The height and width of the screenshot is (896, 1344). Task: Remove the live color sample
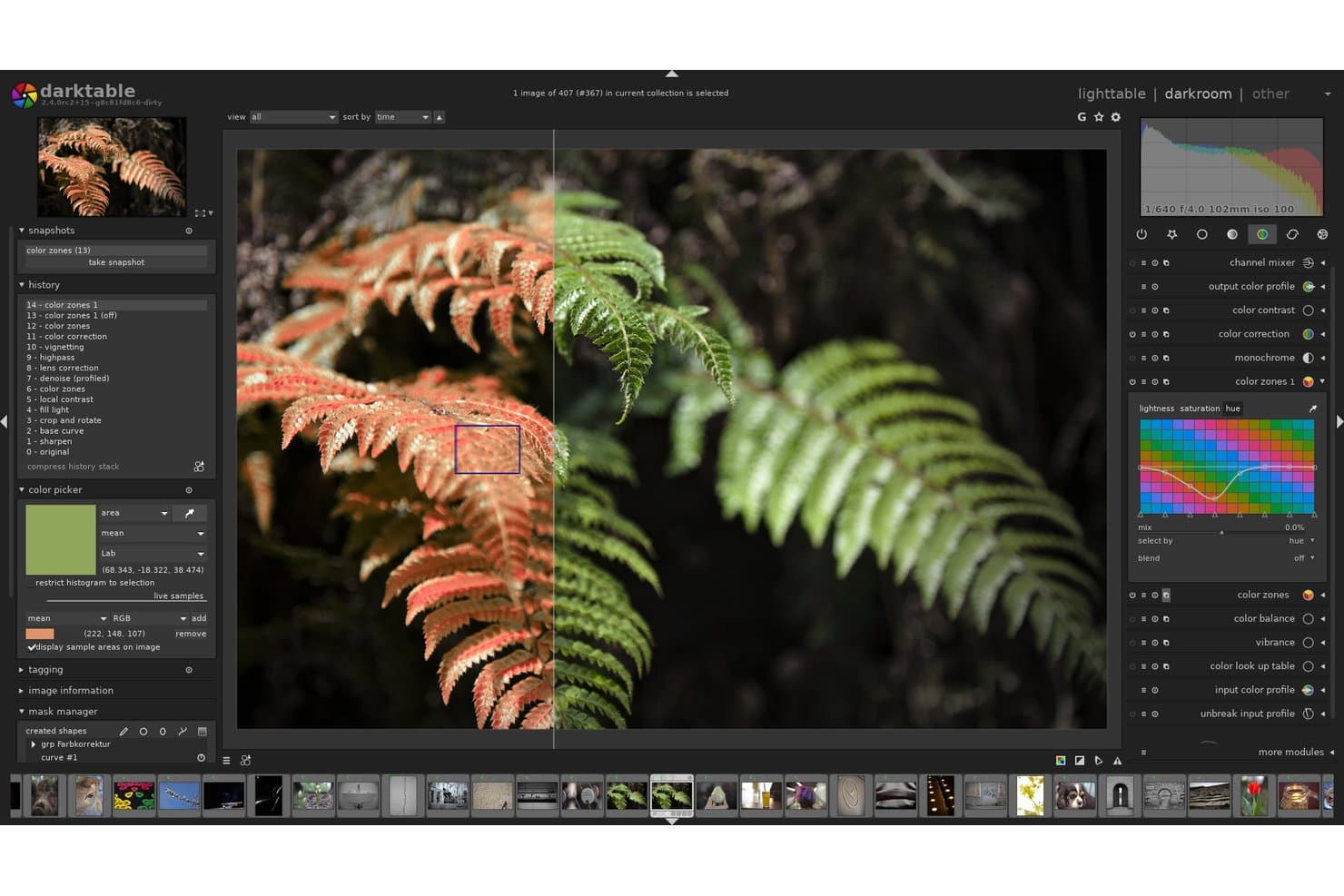(x=191, y=634)
